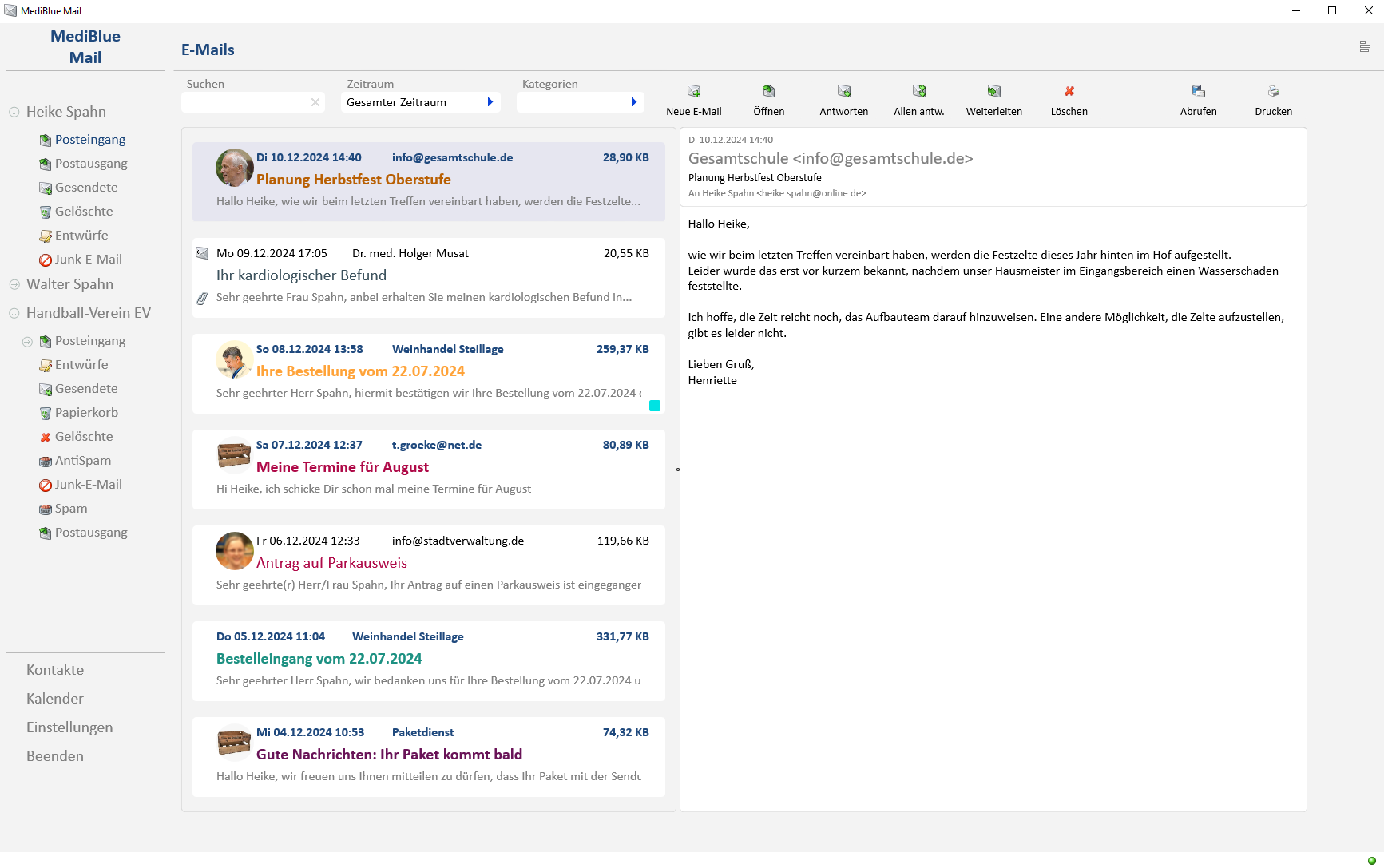
Task: Open Handball-Verein Entwürfe folder
Action: coord(81,365)
